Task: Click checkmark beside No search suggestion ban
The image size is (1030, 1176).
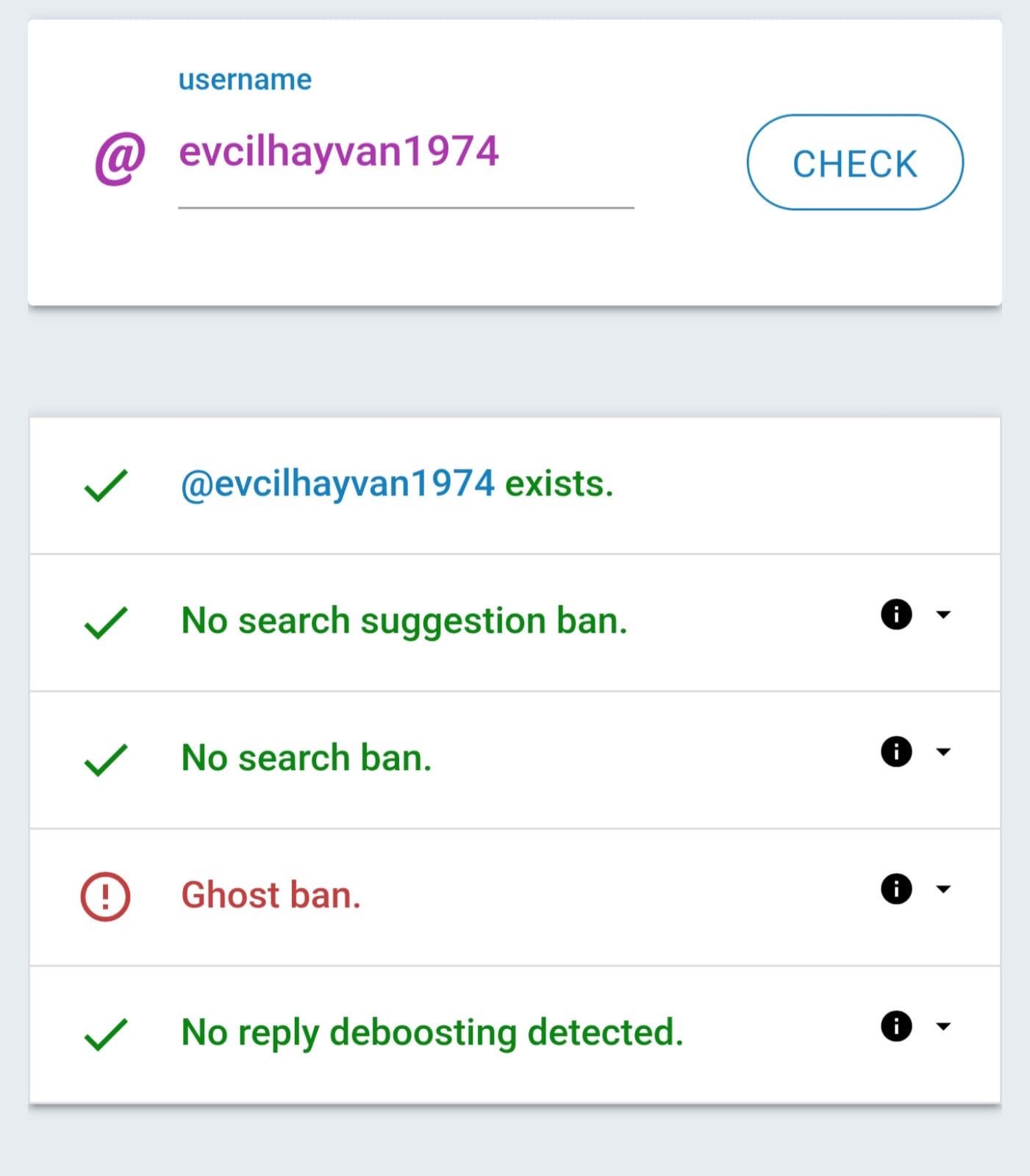Action: pos(106,623)
